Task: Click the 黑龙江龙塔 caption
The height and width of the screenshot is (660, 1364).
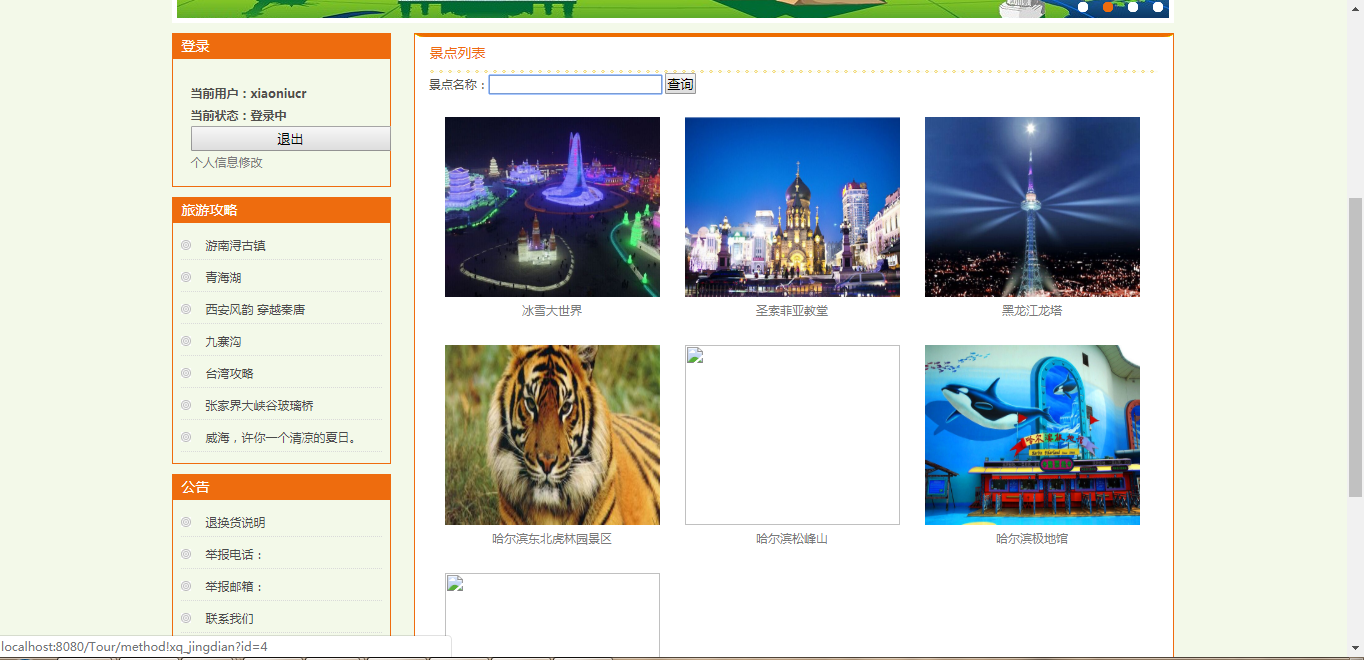Action: tap(1032, 311)
